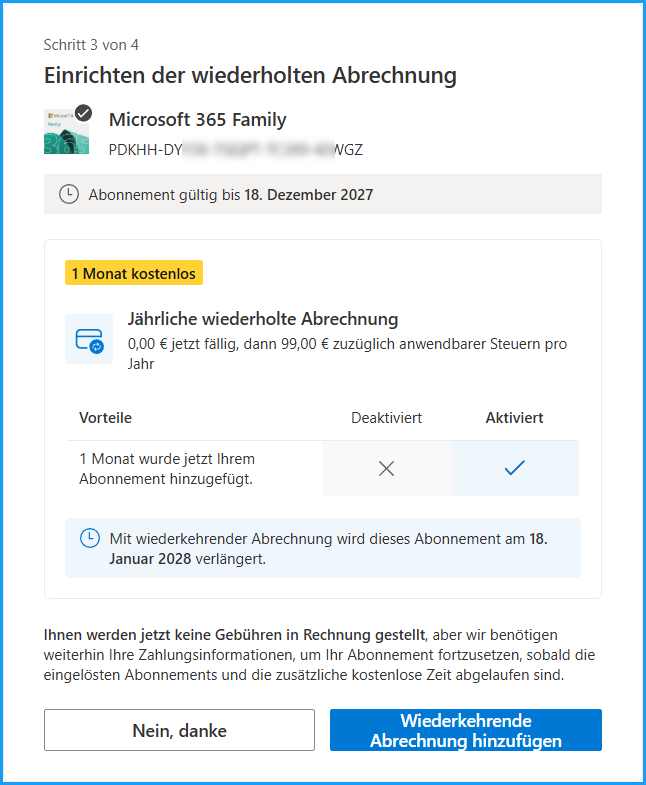
Task: Click the checkmark badge on product image
Action: point(83,113)
